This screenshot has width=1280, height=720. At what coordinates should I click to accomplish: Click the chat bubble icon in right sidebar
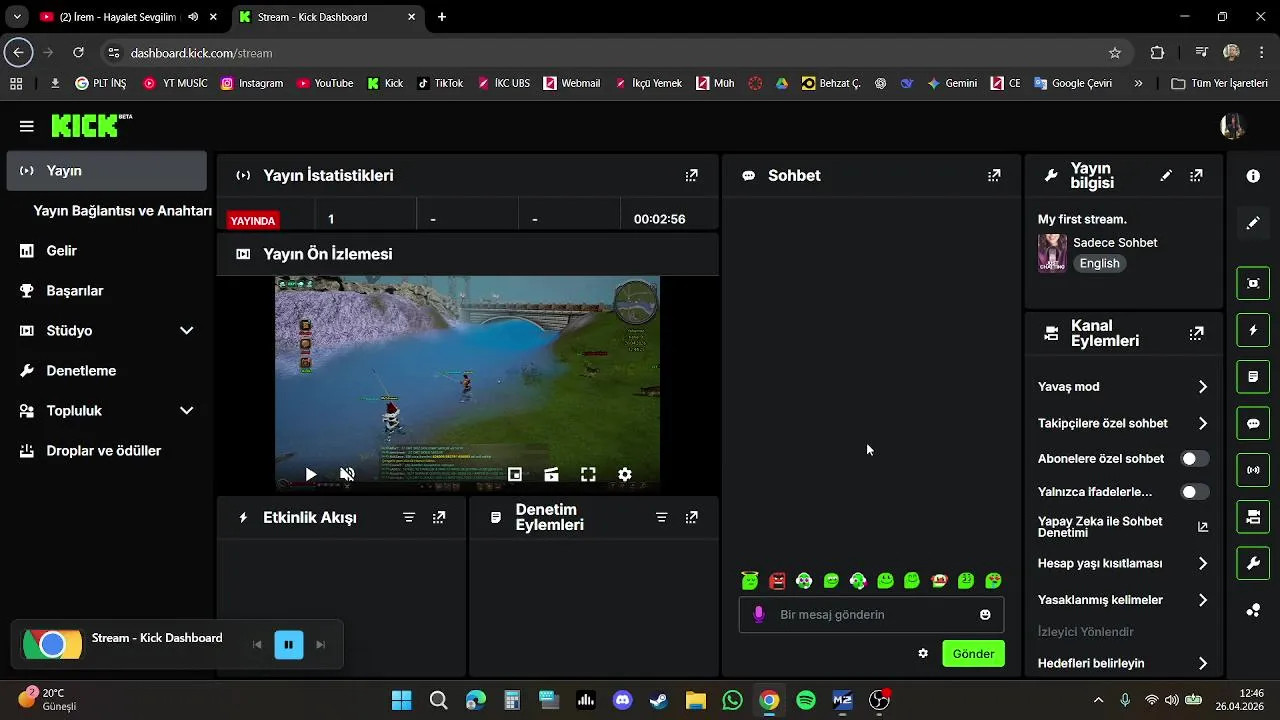(1253, 423)
